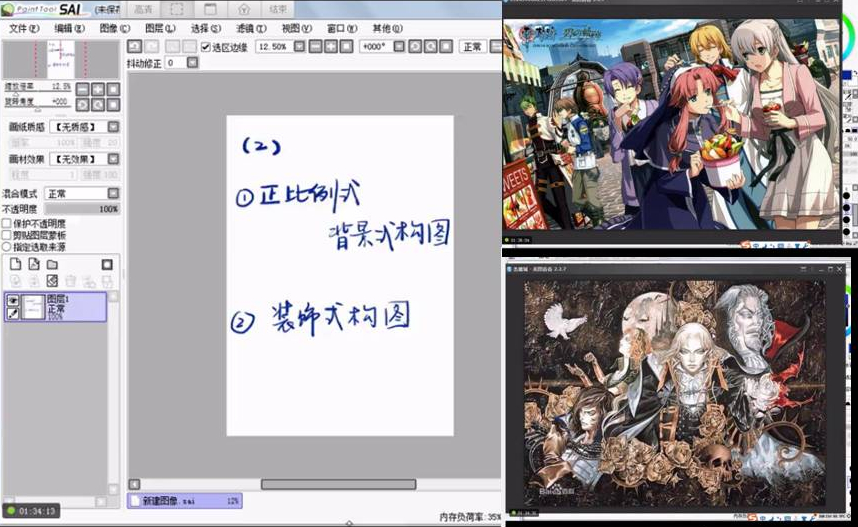The image size is (858, 527).
Task: Click toolbar rotate clockwise icon
Action: tap(431, 47)
